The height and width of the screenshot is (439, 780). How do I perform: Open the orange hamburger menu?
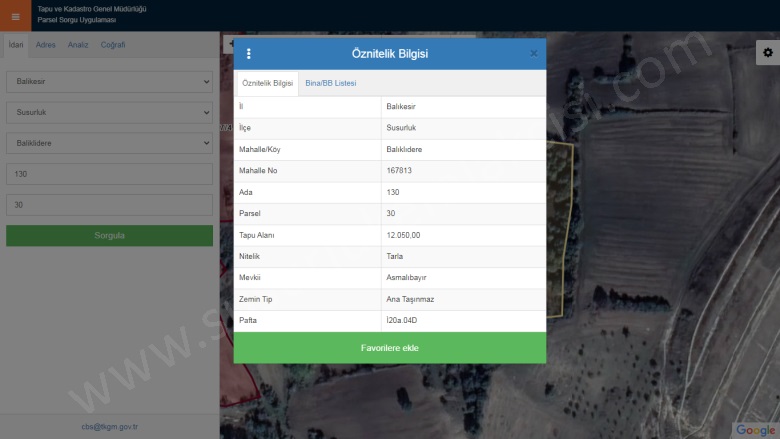(15, 16)
